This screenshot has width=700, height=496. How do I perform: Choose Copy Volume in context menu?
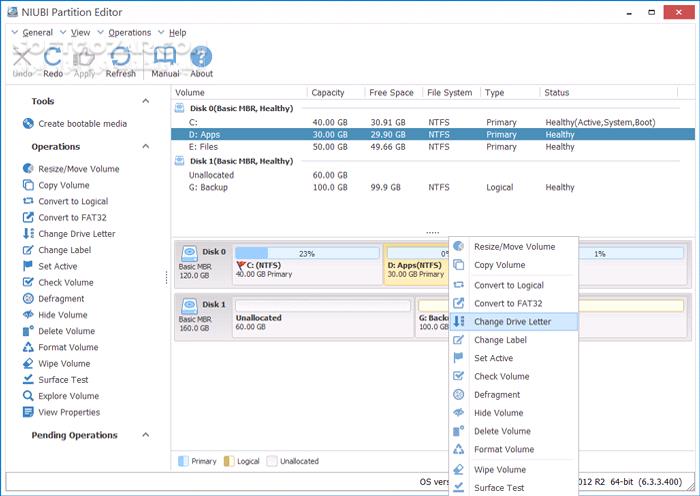(x=514, y=265)
